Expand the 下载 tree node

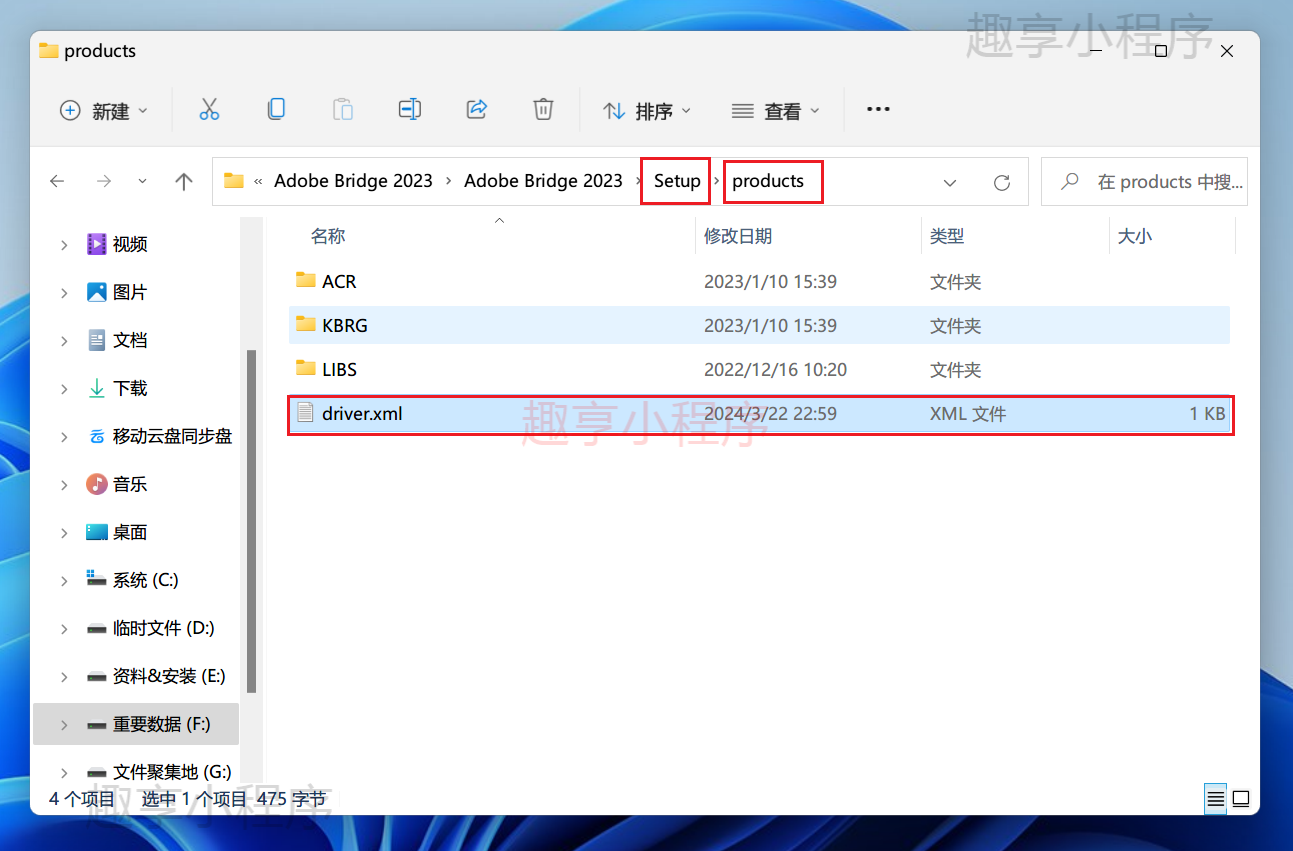[x=64, y=388]
